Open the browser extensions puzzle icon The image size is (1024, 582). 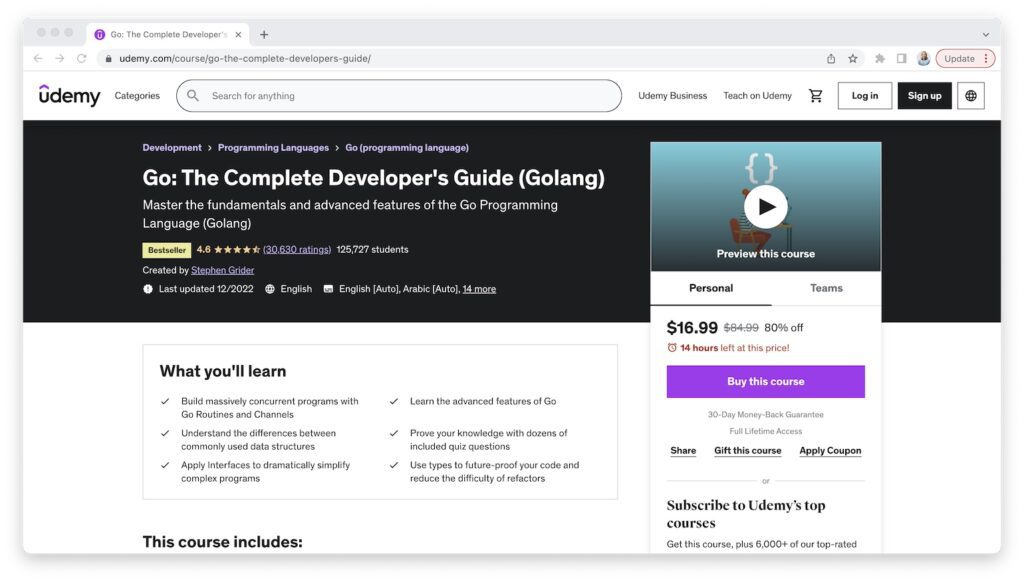coord(880,58)
